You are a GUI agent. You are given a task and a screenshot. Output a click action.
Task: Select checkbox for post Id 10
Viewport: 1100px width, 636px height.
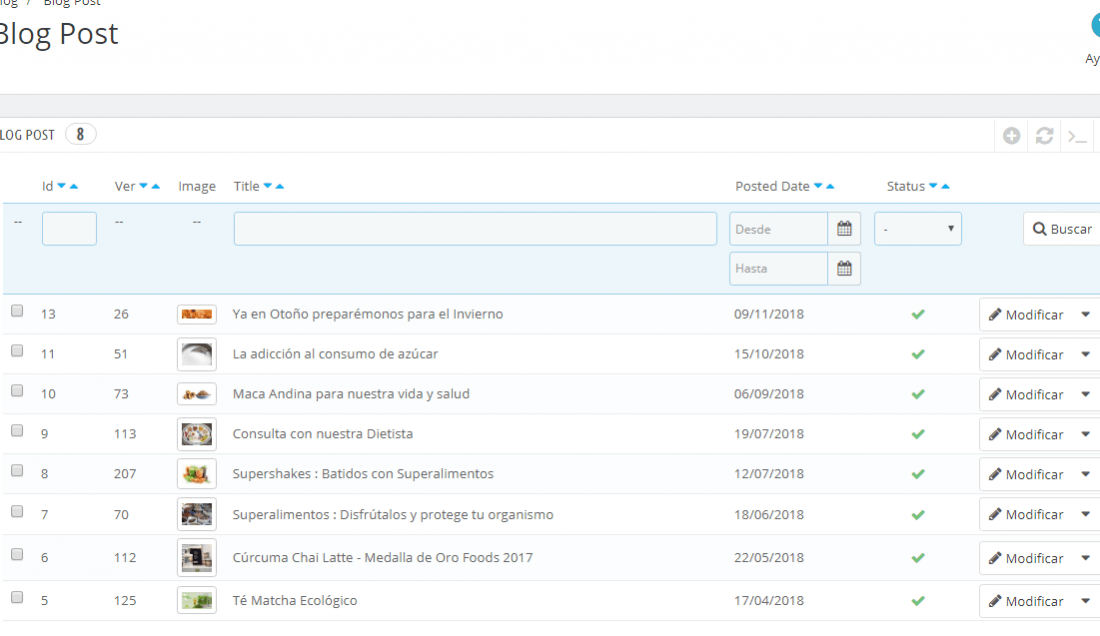tap(17, 391)
